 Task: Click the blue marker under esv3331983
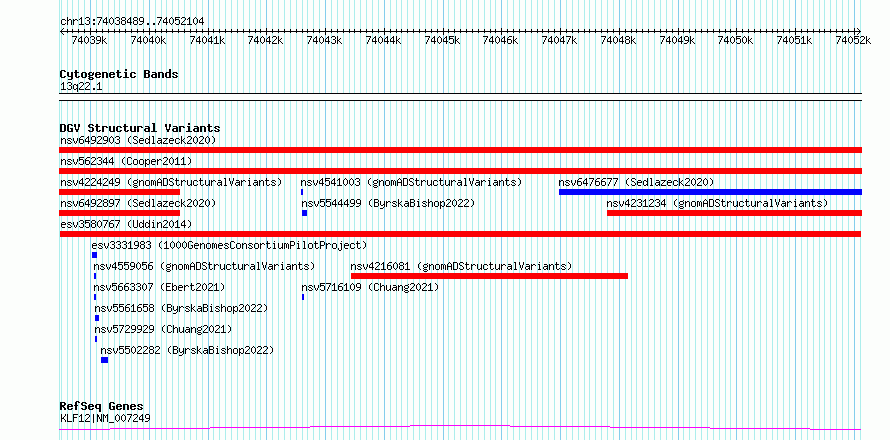[94, 255]
